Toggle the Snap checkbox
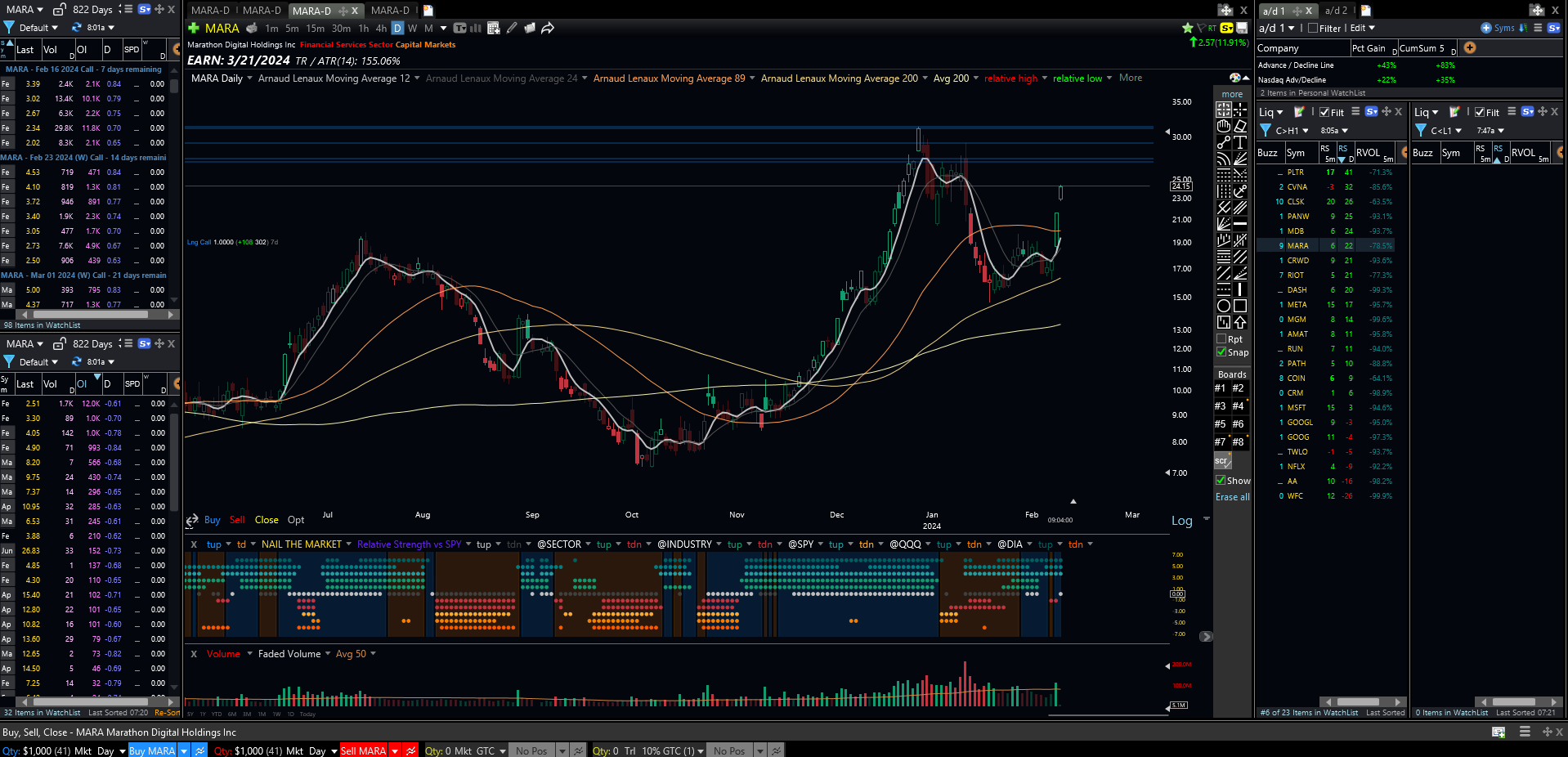 (1221, 352)
